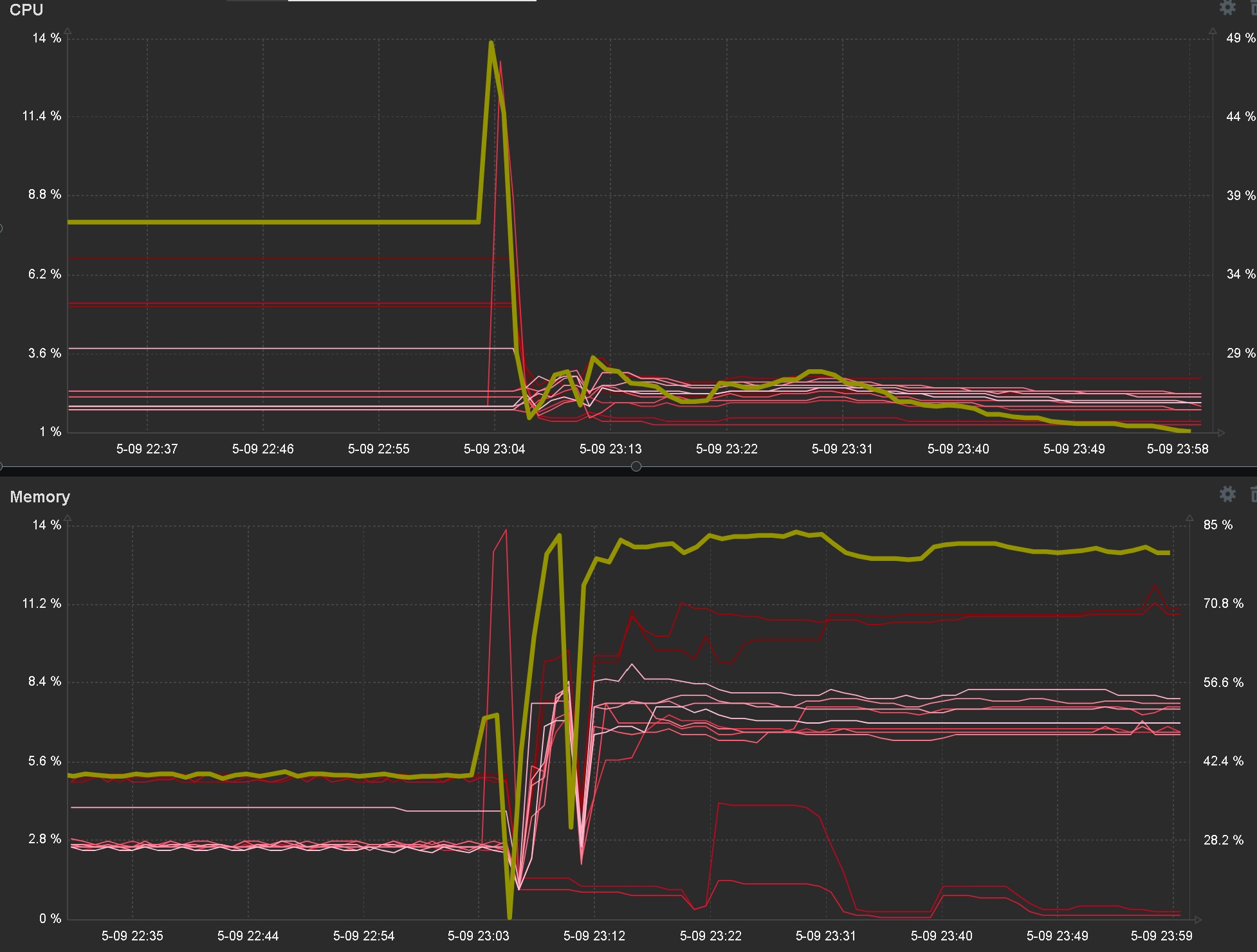Click the 5-09 23:12 time label
The image size is (1257, 952).
click(594, 936)
